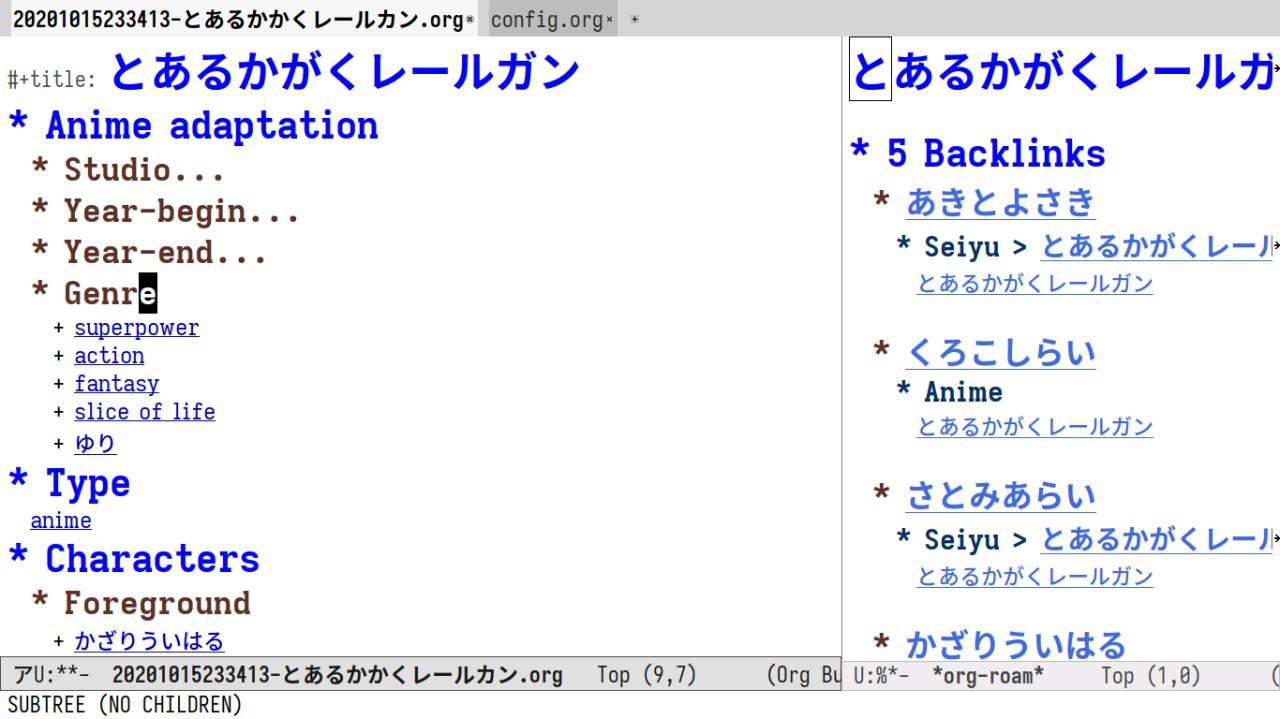Click the left mode line status アU:**-
The width and height of the screenshot is (1280, 719).
point(52,675)
